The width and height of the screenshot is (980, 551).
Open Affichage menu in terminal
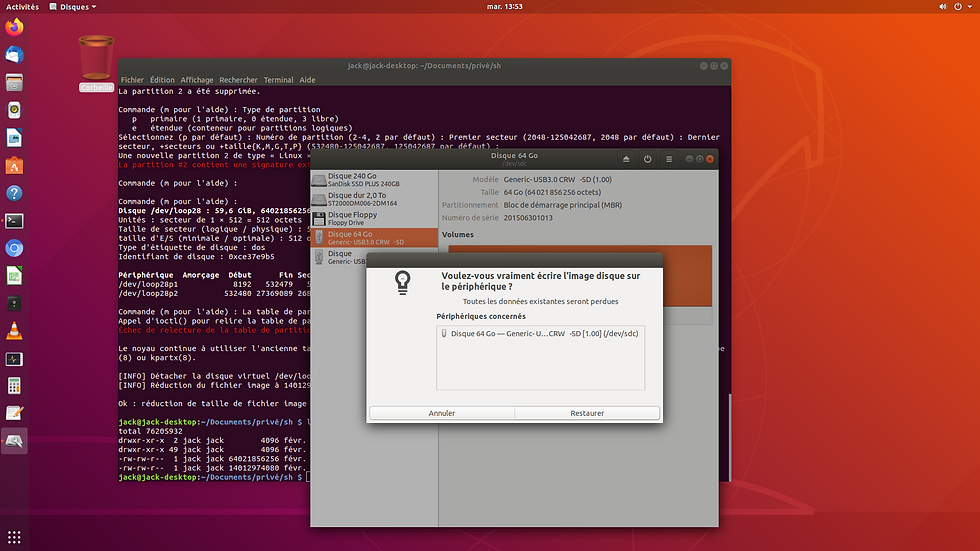tap(197, 80)
